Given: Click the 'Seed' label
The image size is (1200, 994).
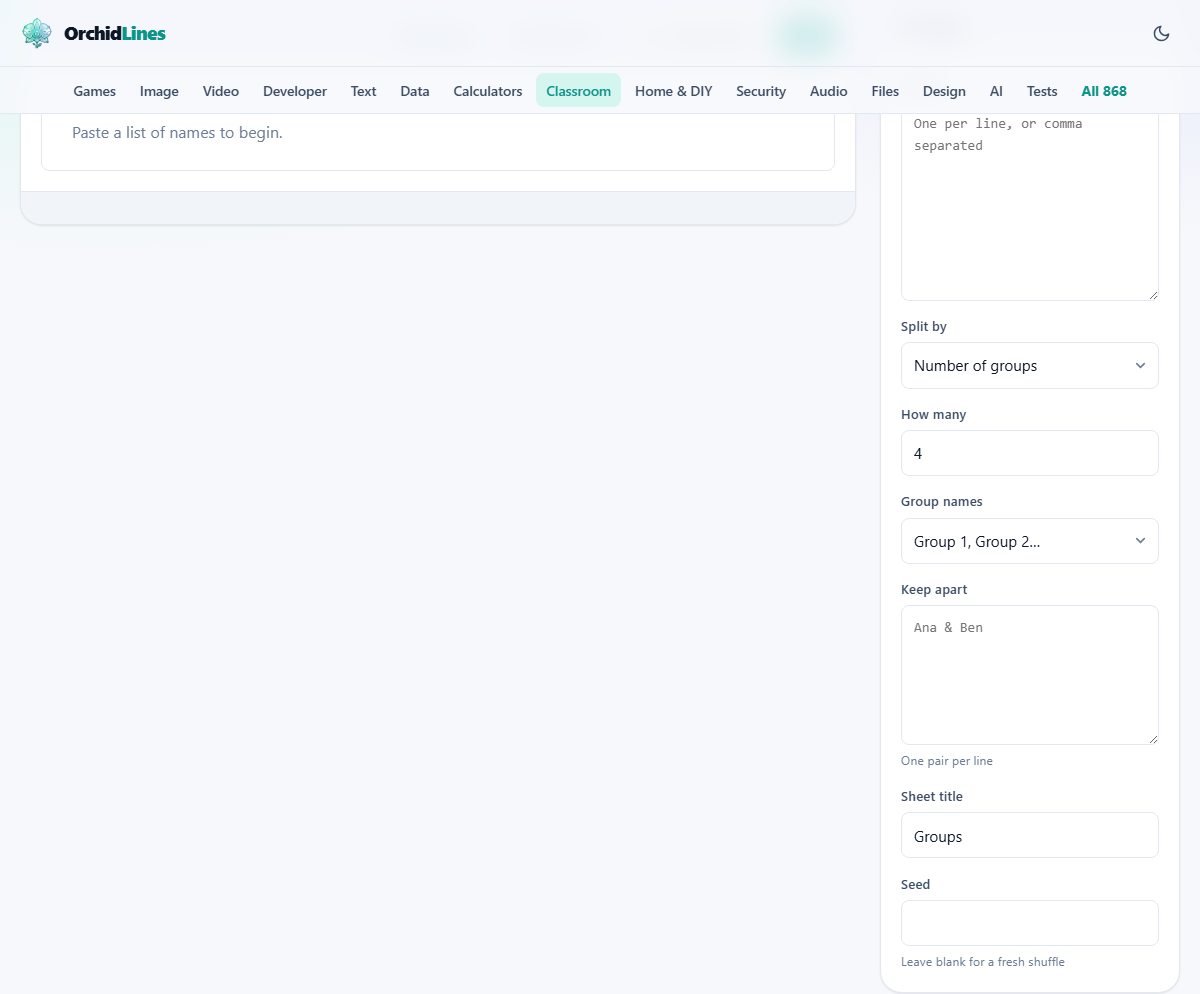Looking at the screenshot, I should [x=916, y=885].
